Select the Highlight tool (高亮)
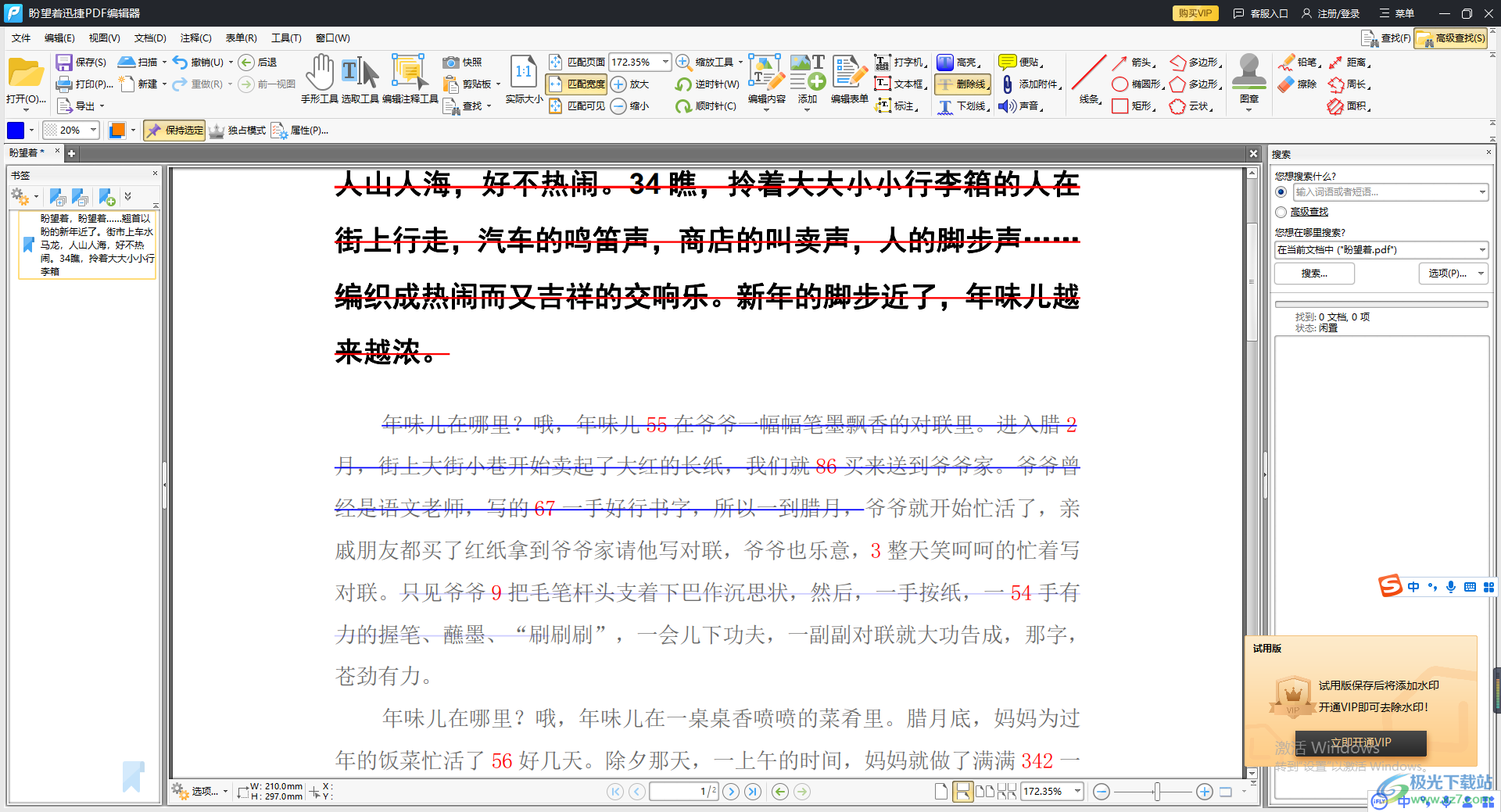 coord(958,62)
